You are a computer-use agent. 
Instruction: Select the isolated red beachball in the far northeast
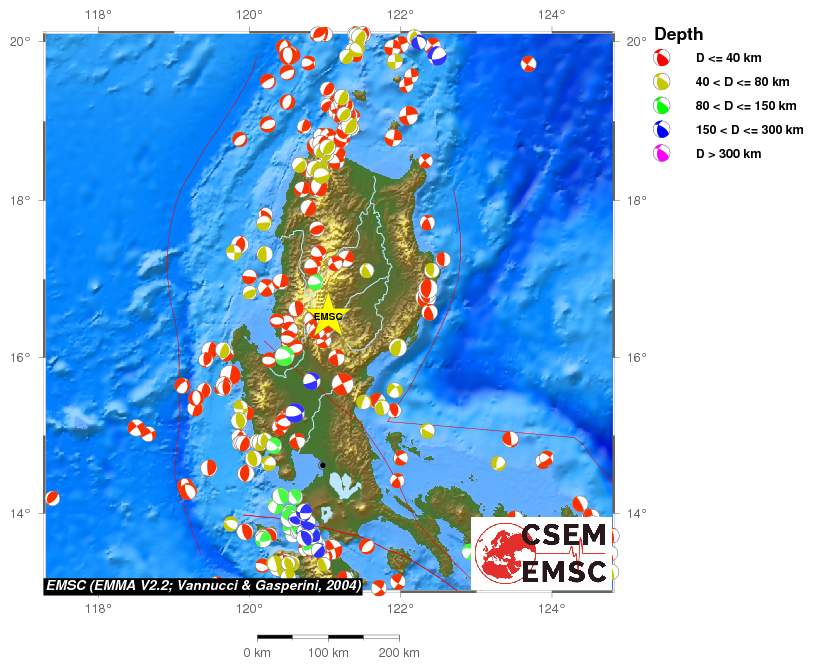528,64
